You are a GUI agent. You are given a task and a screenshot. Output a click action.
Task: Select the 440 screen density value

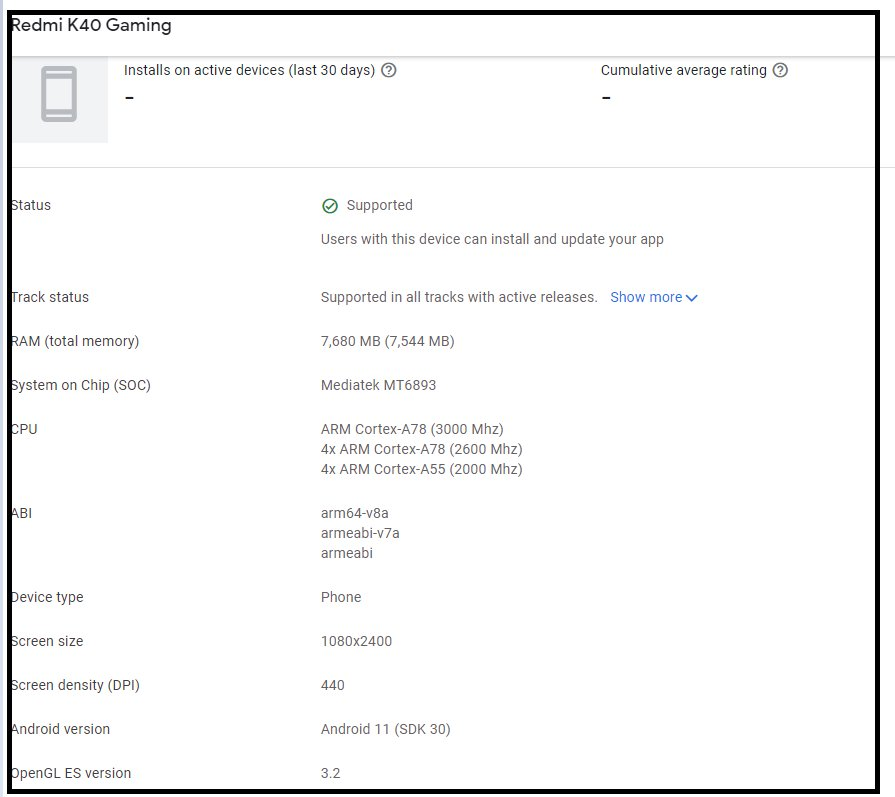pyautogui.click(x=333, y=685)
